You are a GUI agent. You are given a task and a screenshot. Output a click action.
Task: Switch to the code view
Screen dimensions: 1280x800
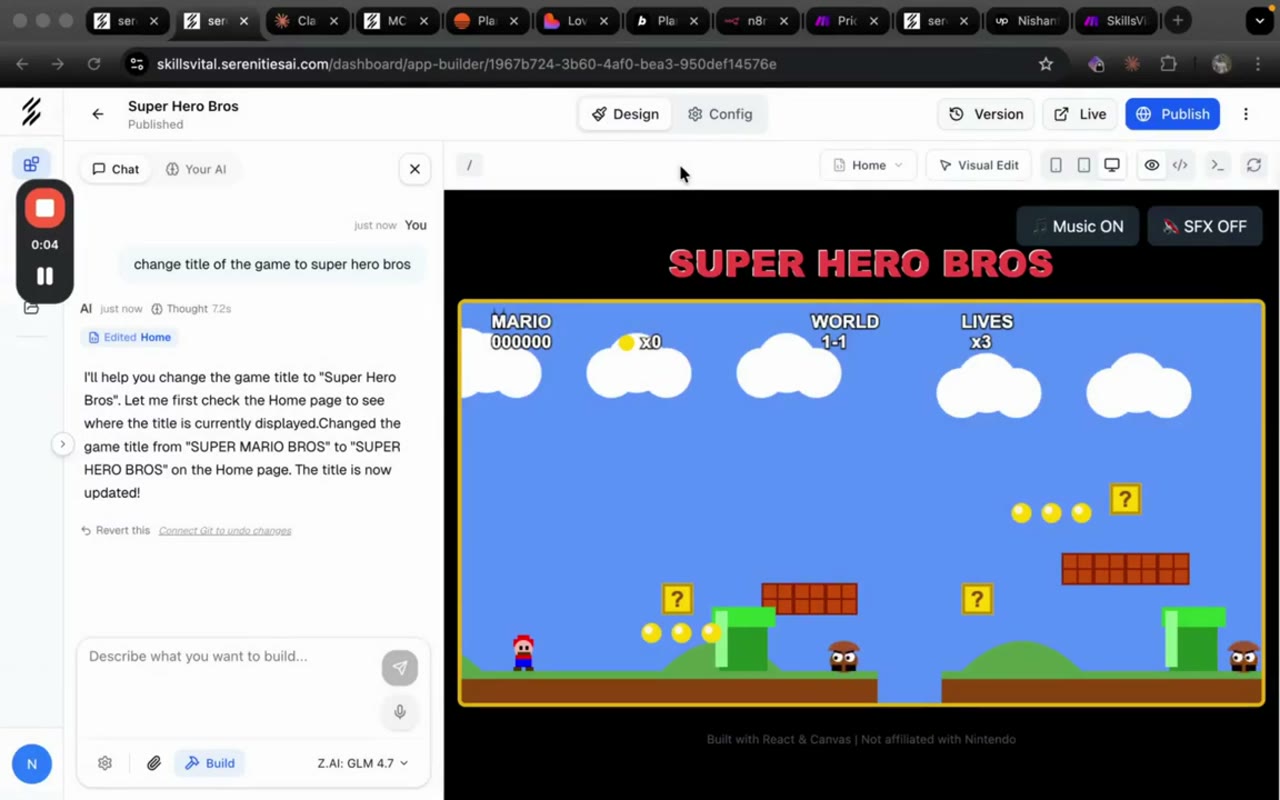pos(1180,165)
